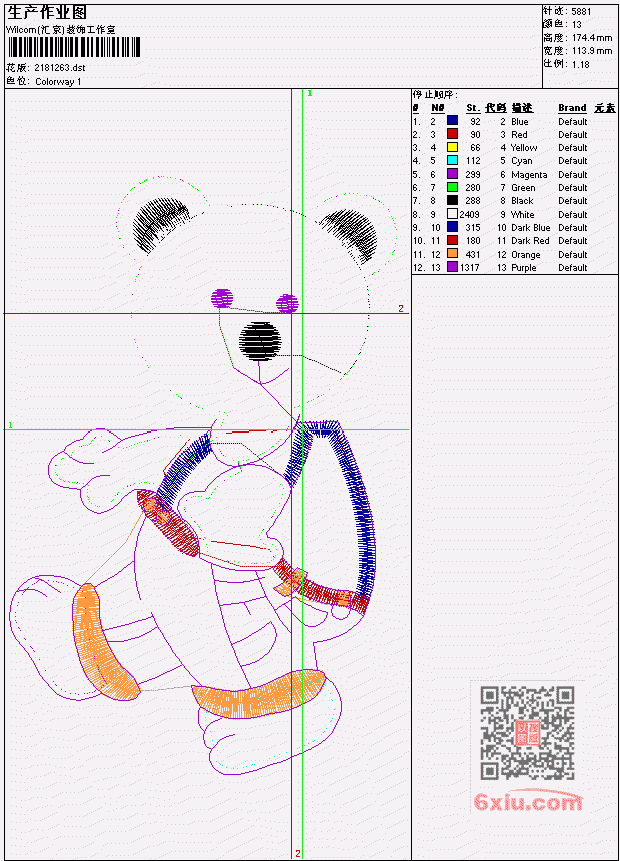This screenshot has width=620, height=861.
Task: Click the scale value 1.18
Action: (580, 64)
